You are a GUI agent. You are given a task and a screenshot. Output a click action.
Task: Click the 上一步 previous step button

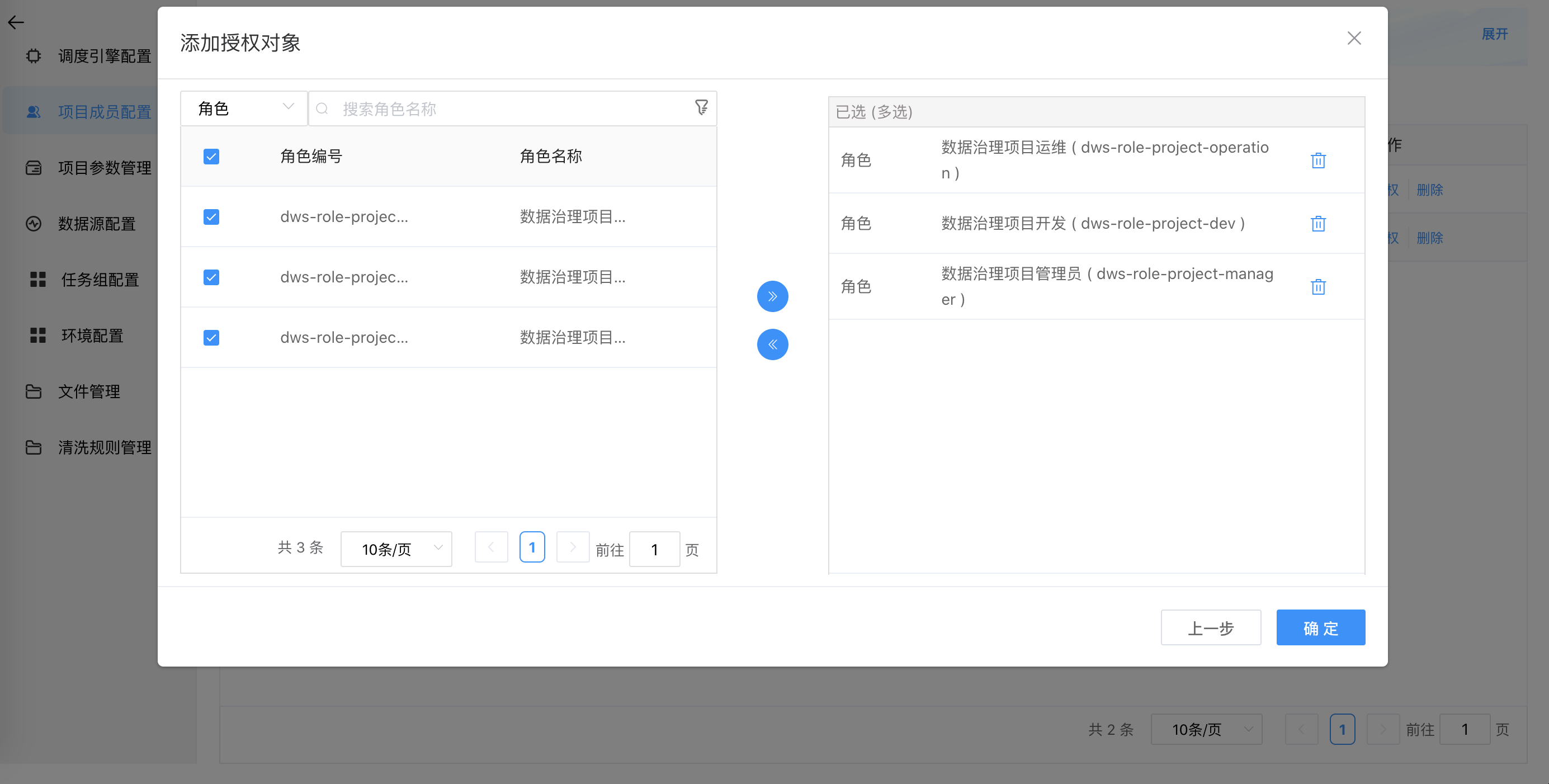pos(1211,627)
